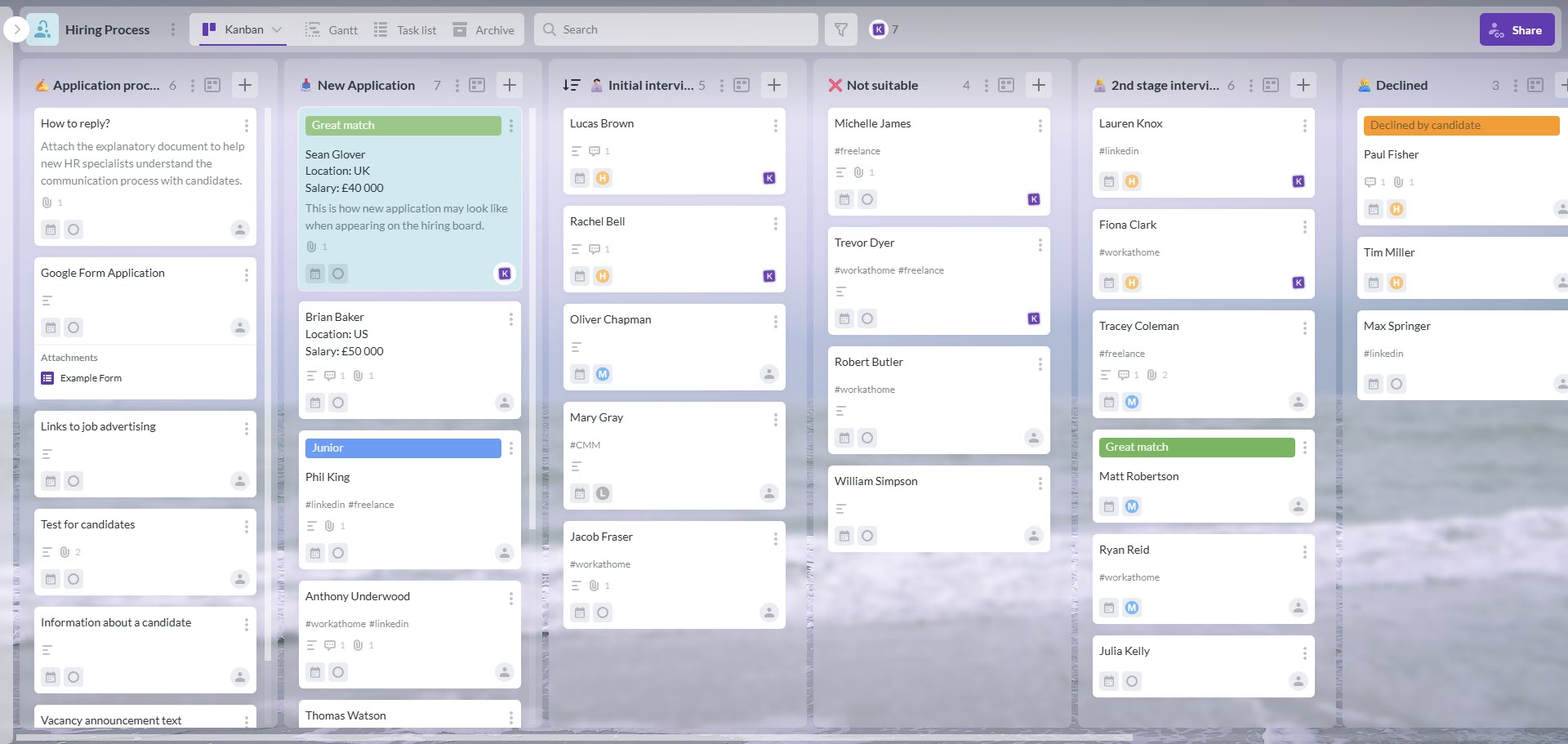Click the sort icon in Initial interview column header
Image resolution: width=1568 pixels, height=744 pixels.
click(572, 84)
